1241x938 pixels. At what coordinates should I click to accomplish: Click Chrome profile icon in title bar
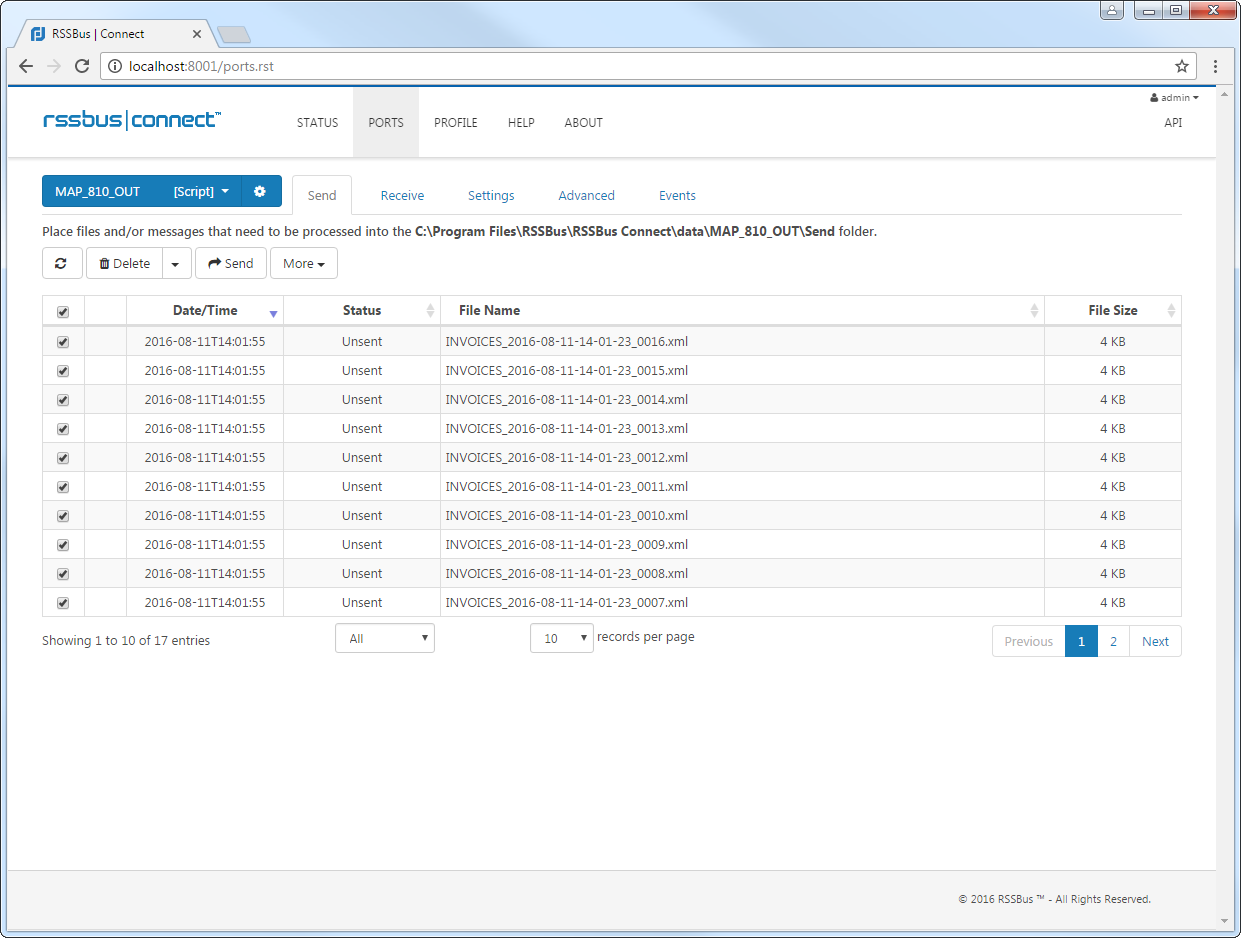[x=1112, y=11]
